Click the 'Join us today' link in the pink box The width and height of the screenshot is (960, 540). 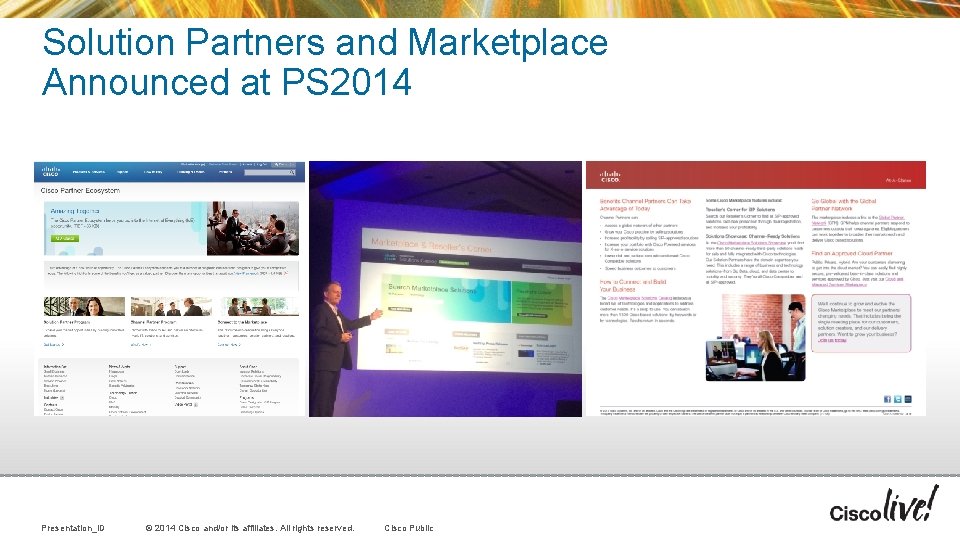(832, 340)
